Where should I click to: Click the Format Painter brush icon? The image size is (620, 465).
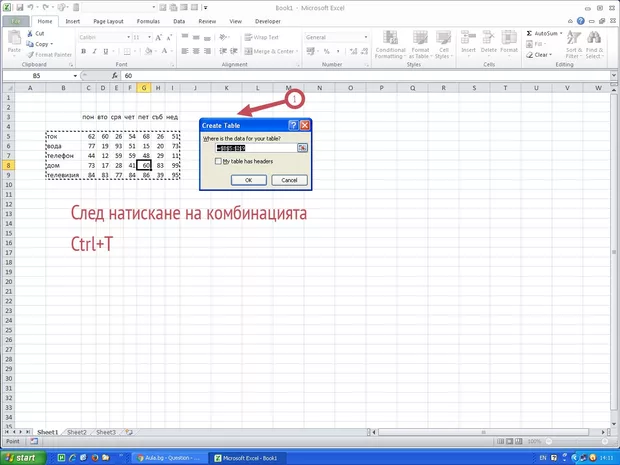point(29,54)
